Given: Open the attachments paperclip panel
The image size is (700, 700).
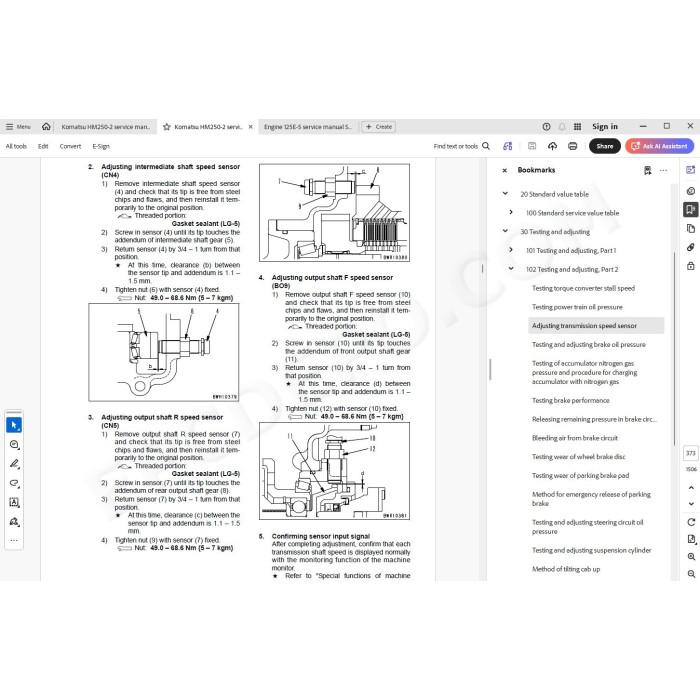Looking at the screenshot, I should coord(691,247).
